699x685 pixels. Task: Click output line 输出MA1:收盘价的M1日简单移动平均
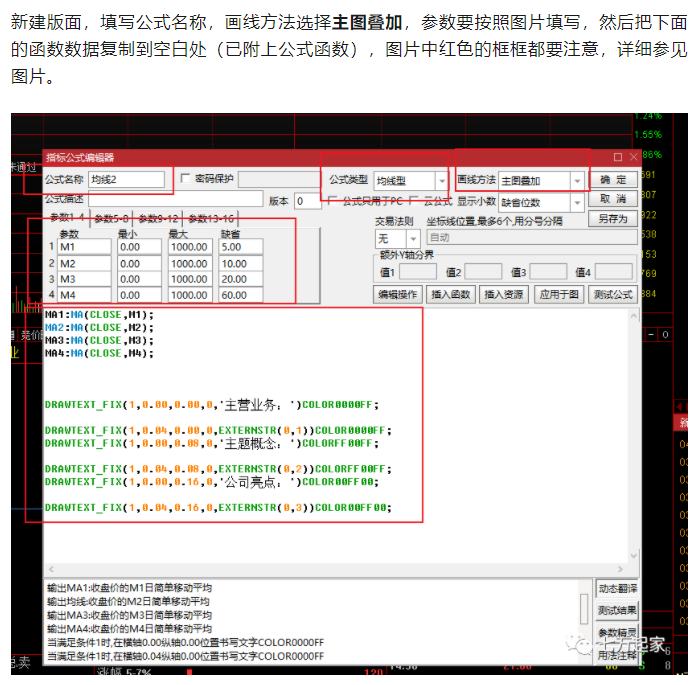click(x=129, y=588)
